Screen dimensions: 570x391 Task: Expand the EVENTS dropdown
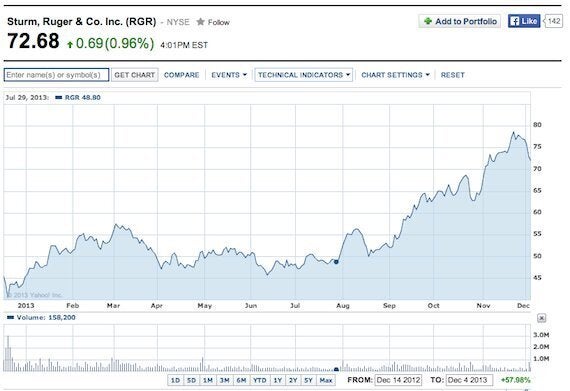(229, 75)
